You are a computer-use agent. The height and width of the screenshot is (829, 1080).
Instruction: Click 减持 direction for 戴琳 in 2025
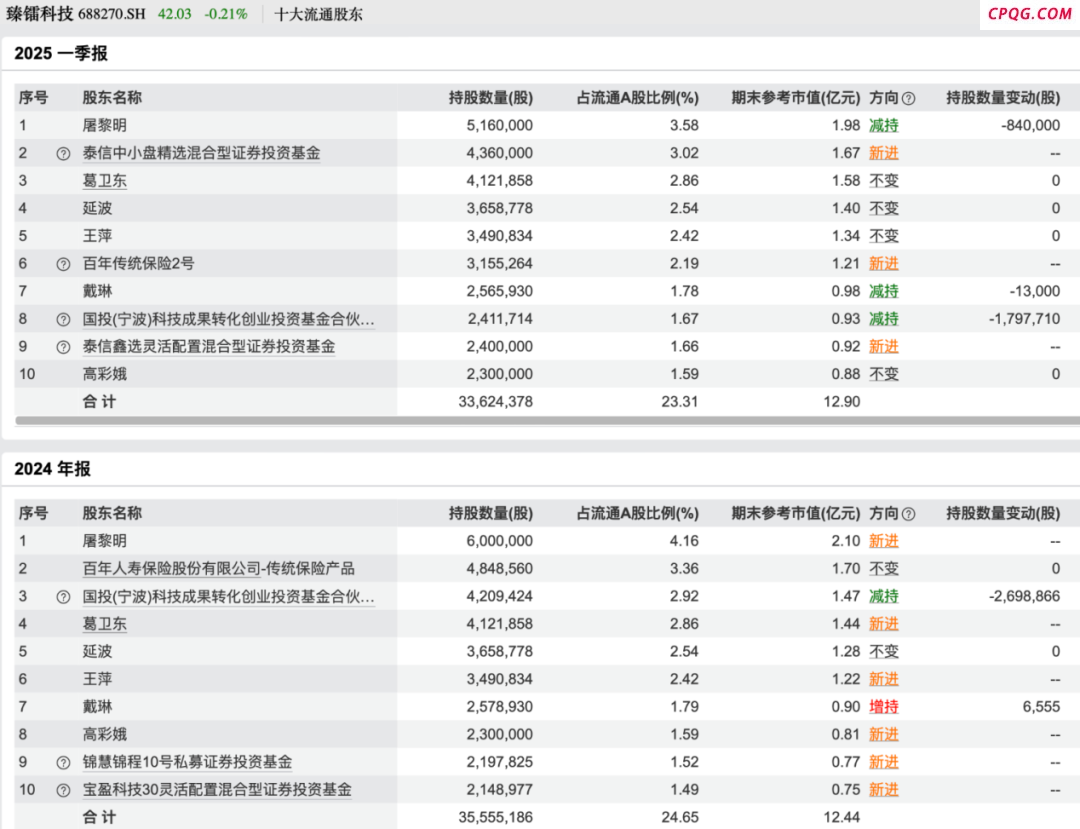pyautogui.click(x=884, y=291)
